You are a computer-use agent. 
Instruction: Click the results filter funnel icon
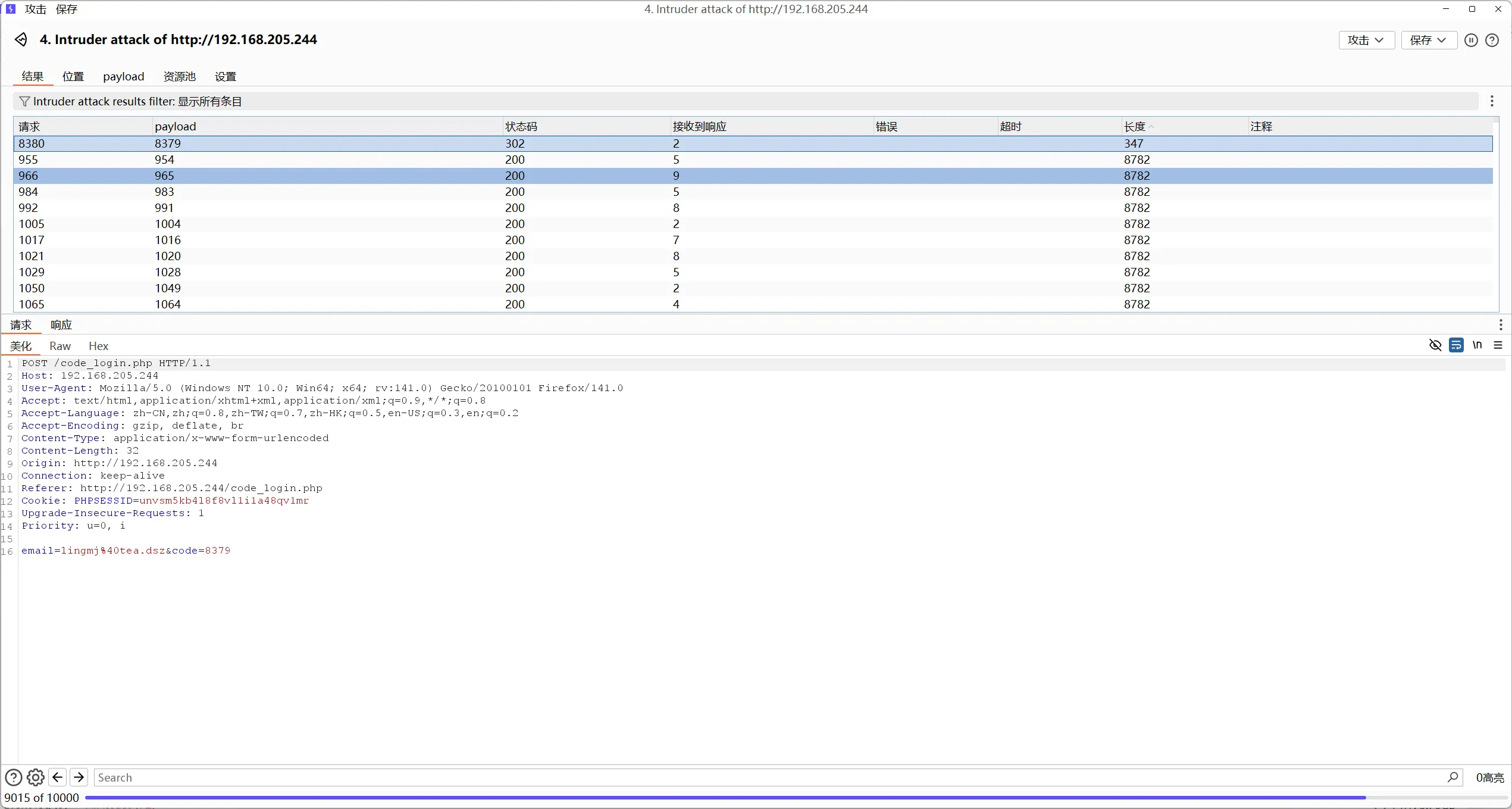point(24,102)
